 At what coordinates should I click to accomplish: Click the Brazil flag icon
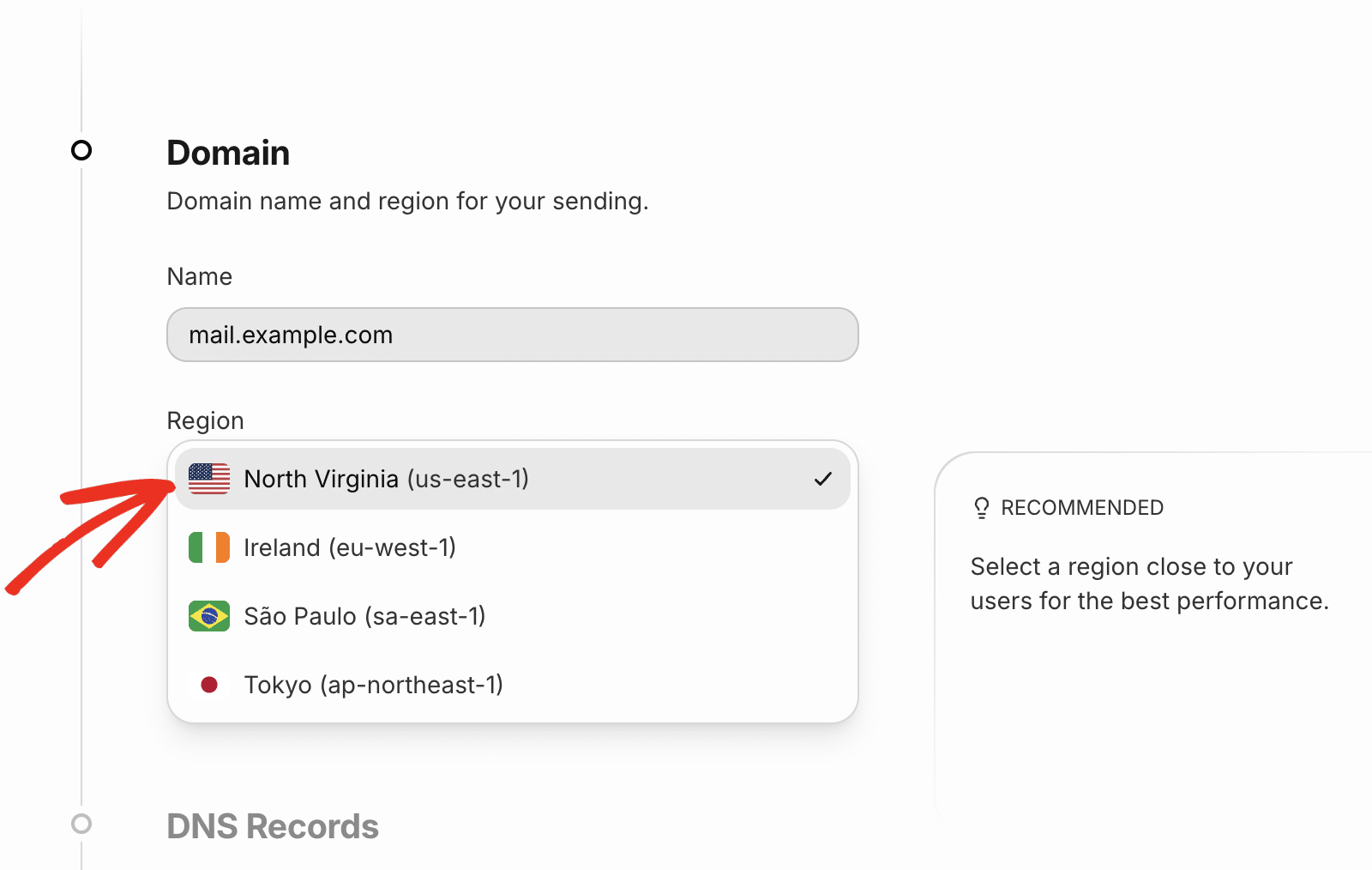click(209, 616)
